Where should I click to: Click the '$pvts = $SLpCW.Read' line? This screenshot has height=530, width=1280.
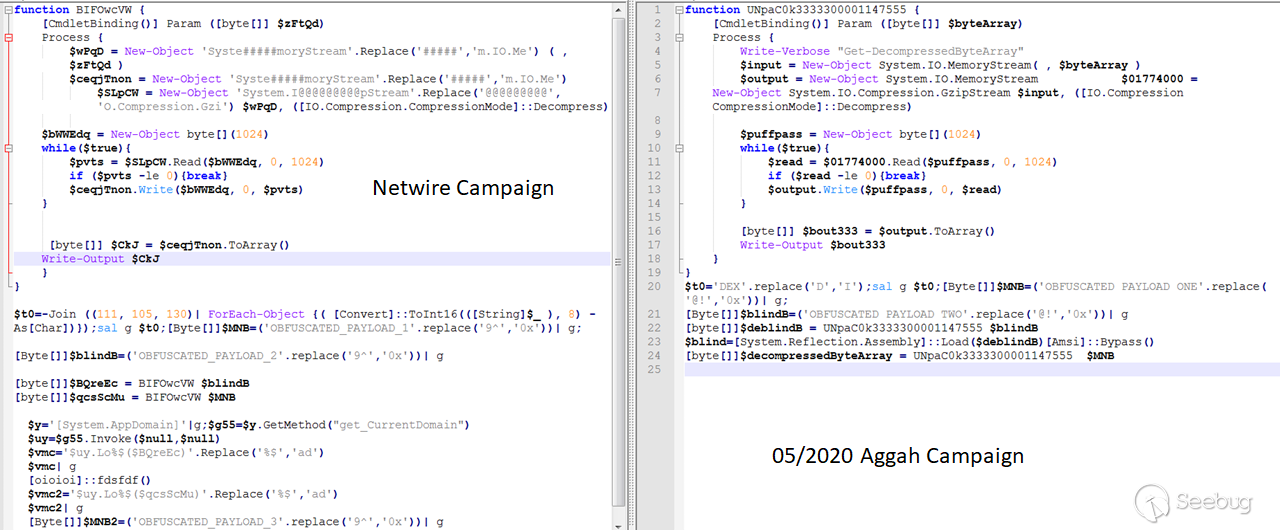pyautogui.click(x=195, y=162)
